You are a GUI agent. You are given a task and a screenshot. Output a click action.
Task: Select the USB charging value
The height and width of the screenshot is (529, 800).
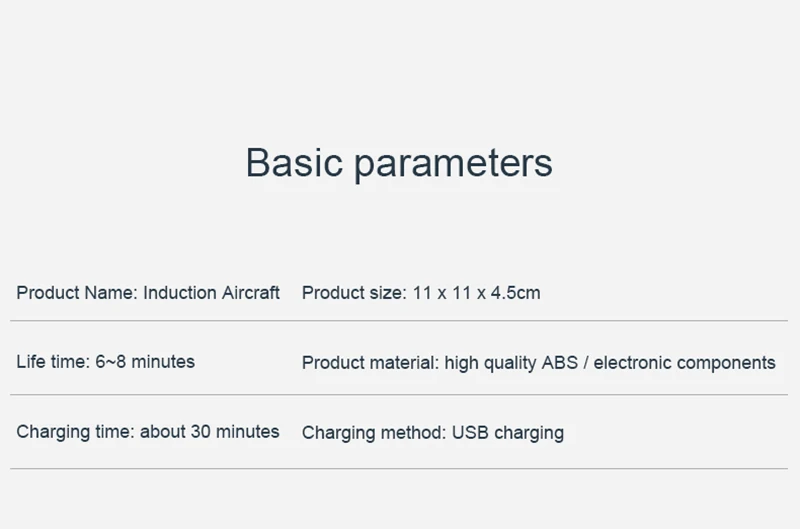(508, 433)
